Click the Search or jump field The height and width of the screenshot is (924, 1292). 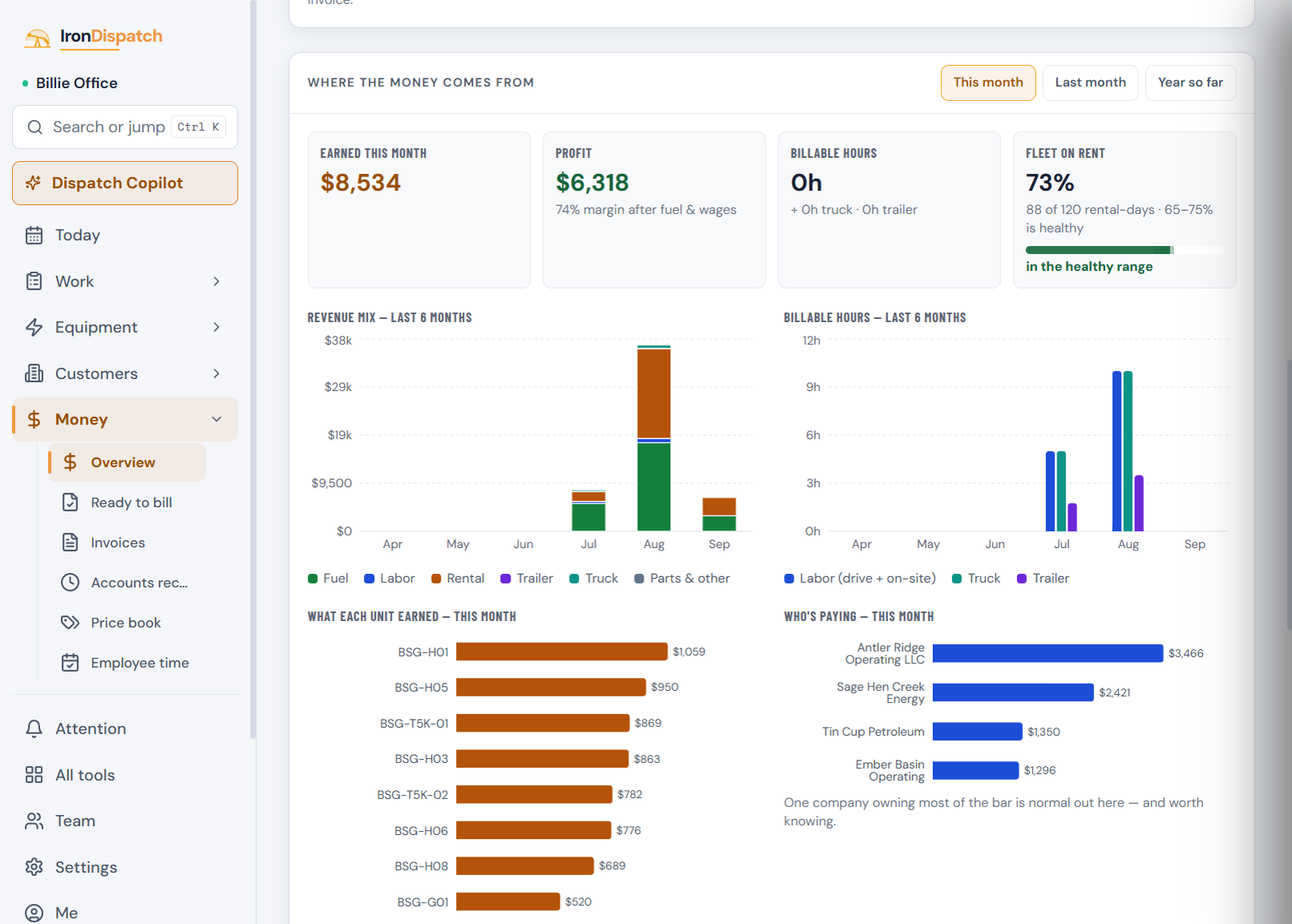125,127
